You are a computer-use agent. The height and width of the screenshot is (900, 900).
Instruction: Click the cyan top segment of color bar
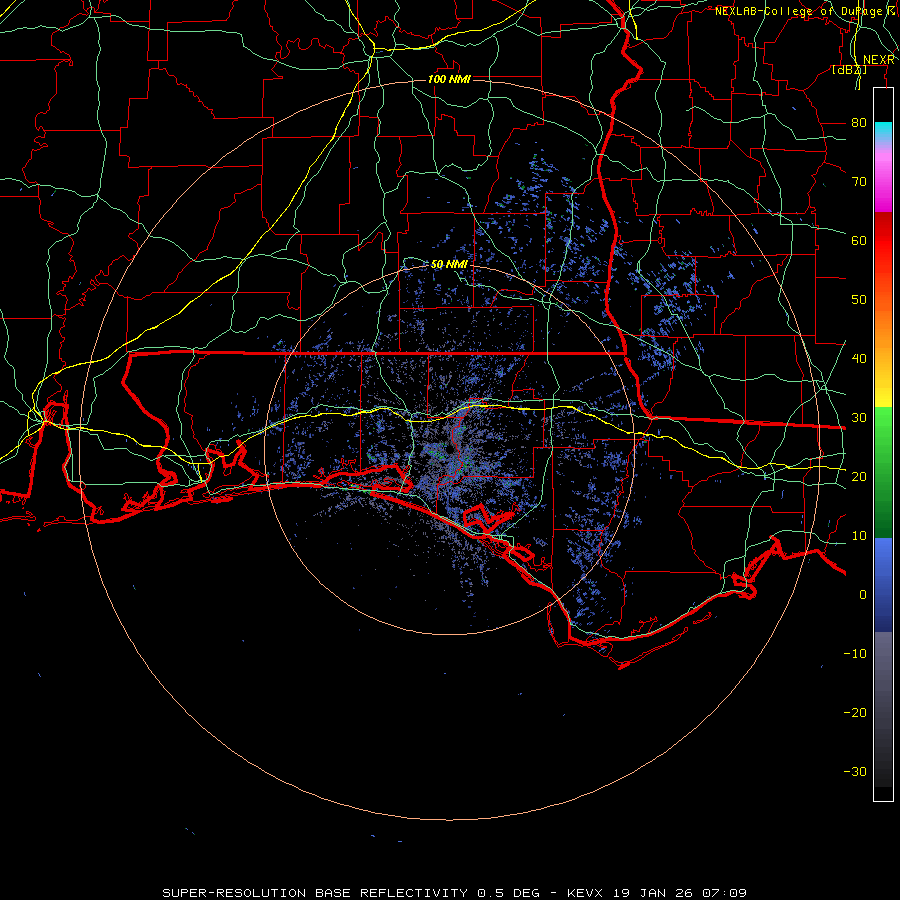883,132
